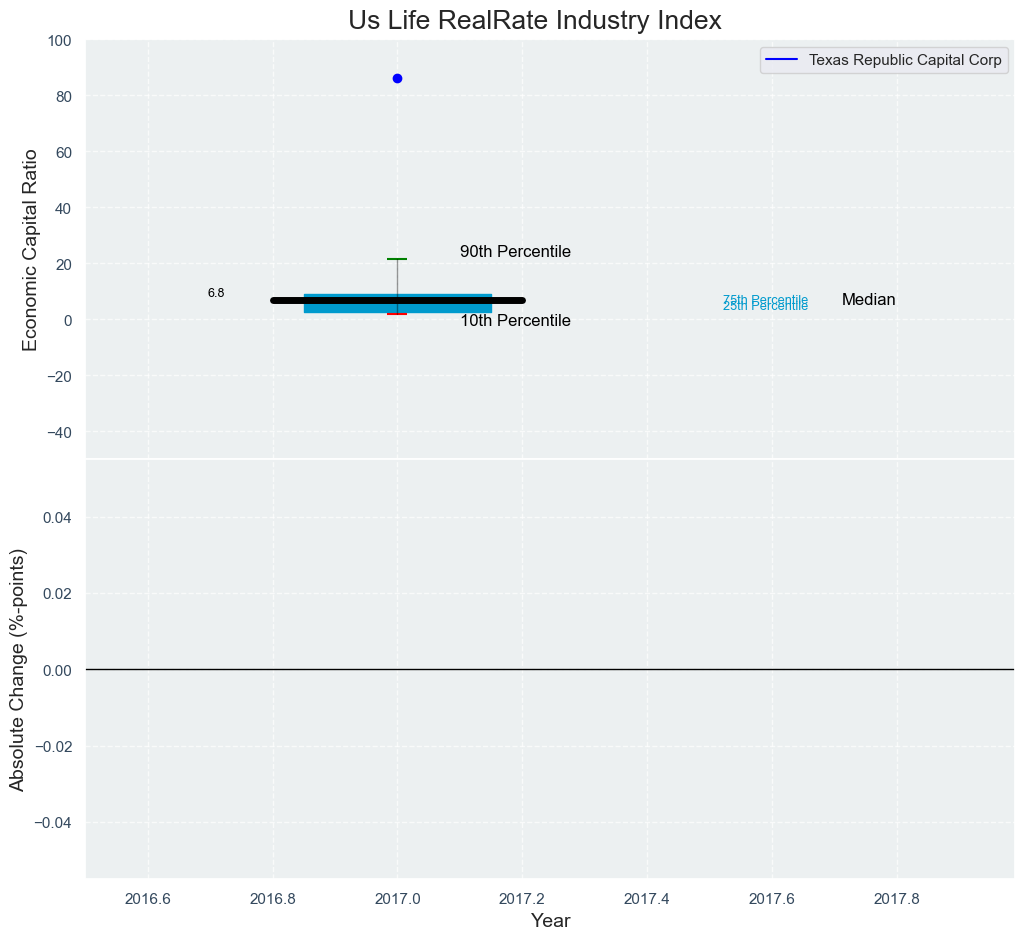Select the Texas Republic Capital Corp legend label
This screenshot has width=1025, height=940.
905,60
